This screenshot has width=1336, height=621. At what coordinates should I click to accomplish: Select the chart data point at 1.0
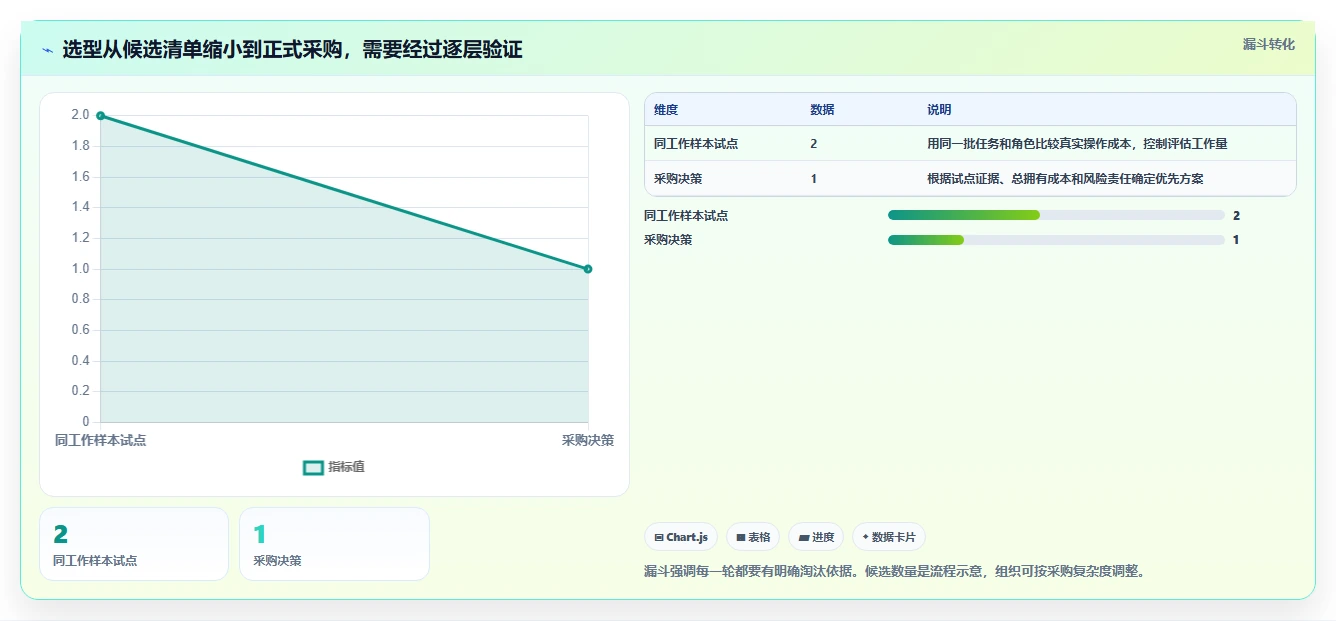[x=588, y=268]
